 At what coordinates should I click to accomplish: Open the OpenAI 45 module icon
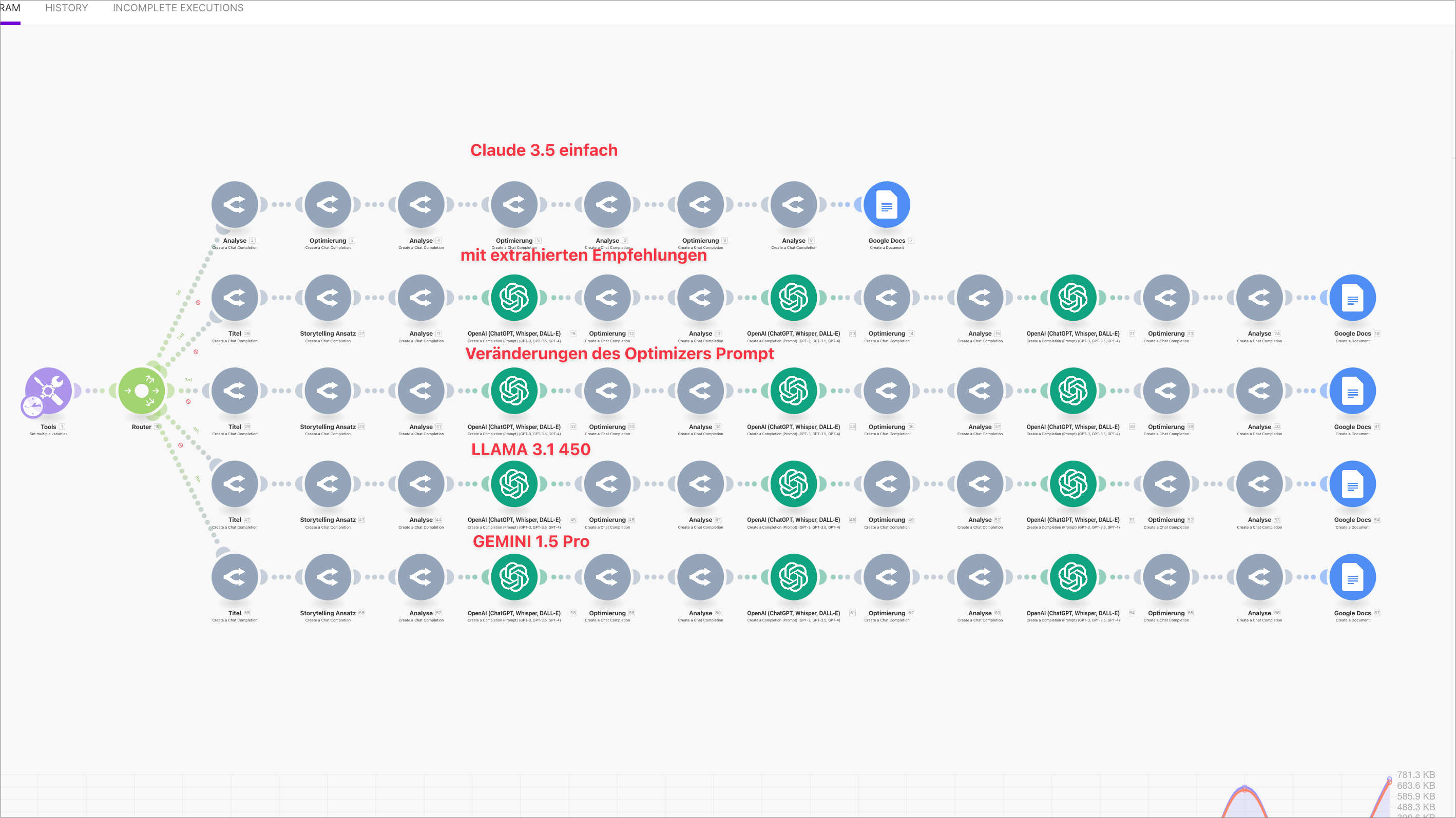tap(514, 484)
